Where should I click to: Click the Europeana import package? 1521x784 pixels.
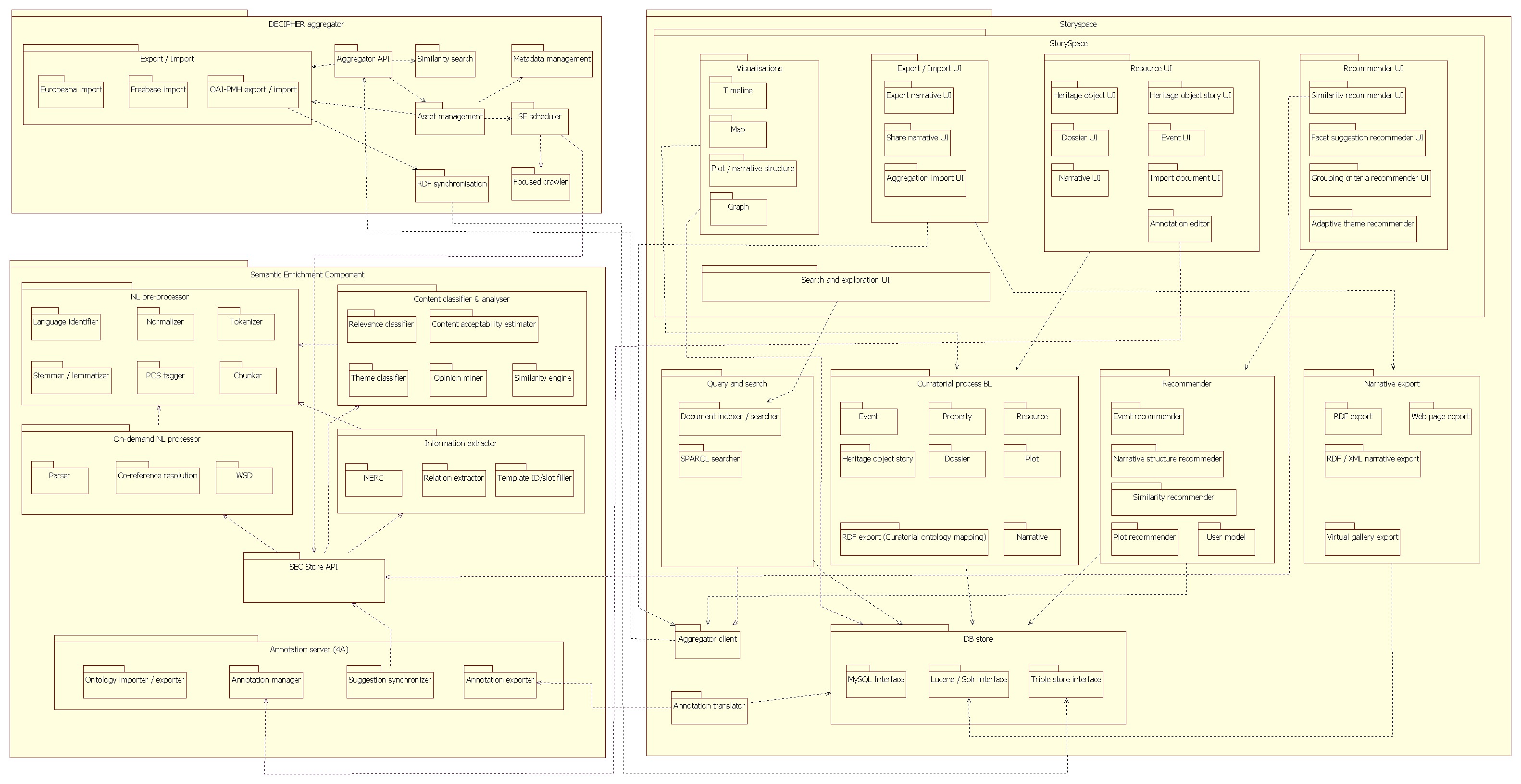click(71, 95)
